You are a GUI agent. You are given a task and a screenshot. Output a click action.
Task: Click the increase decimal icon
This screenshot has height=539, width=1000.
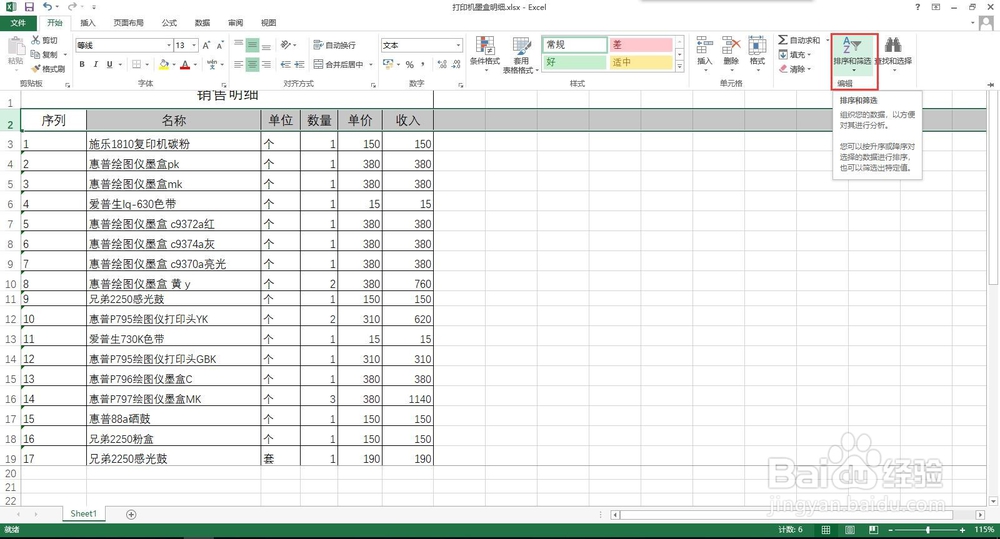click(442, 64)
